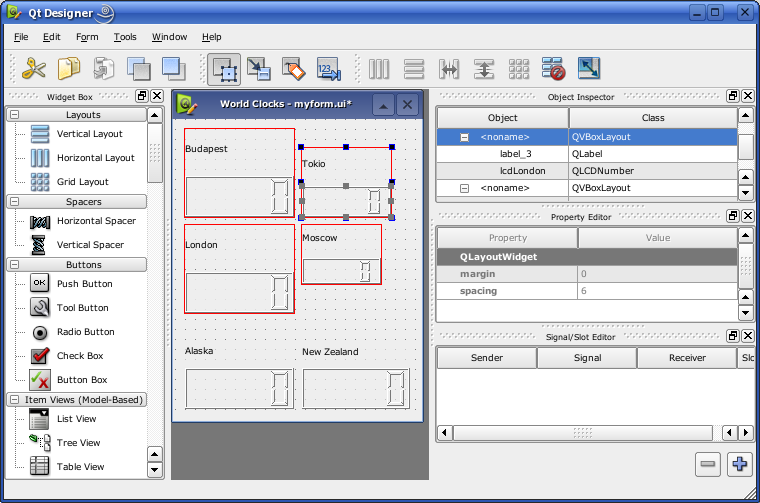Apply Lay Out Vertically from toolbar
The height and width of the screenshot is (503, 760).
[414, 68]
